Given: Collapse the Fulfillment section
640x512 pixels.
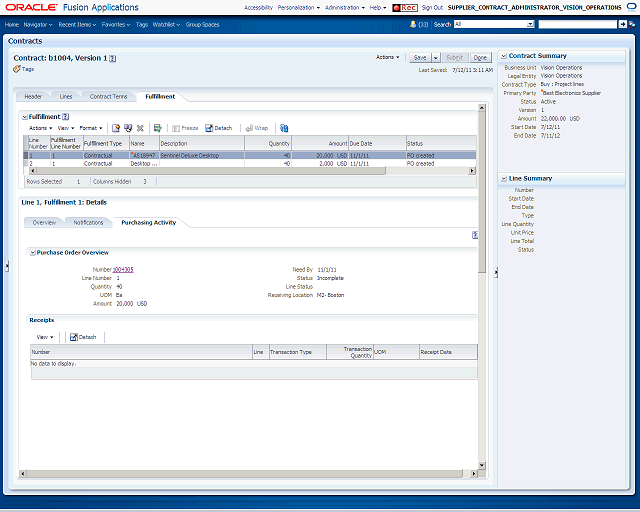Looking at the screenshot, I should (x=24, y=117).
